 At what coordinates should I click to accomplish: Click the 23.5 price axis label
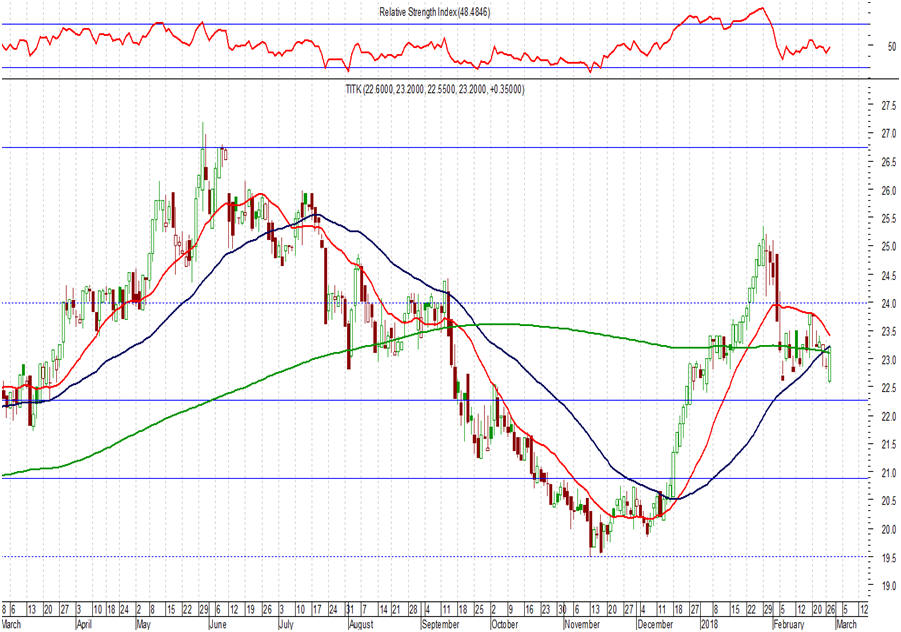click(888, 332)
